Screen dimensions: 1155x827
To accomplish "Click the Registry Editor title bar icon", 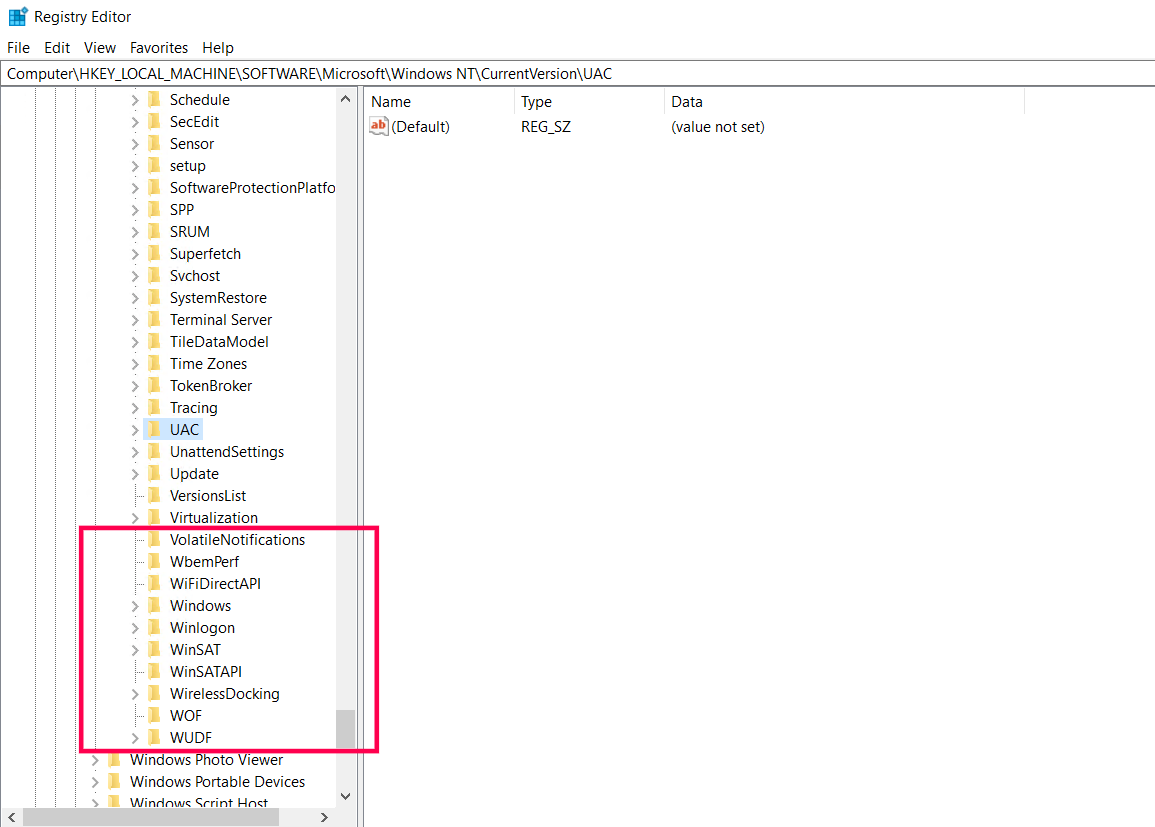I will 18,16.
